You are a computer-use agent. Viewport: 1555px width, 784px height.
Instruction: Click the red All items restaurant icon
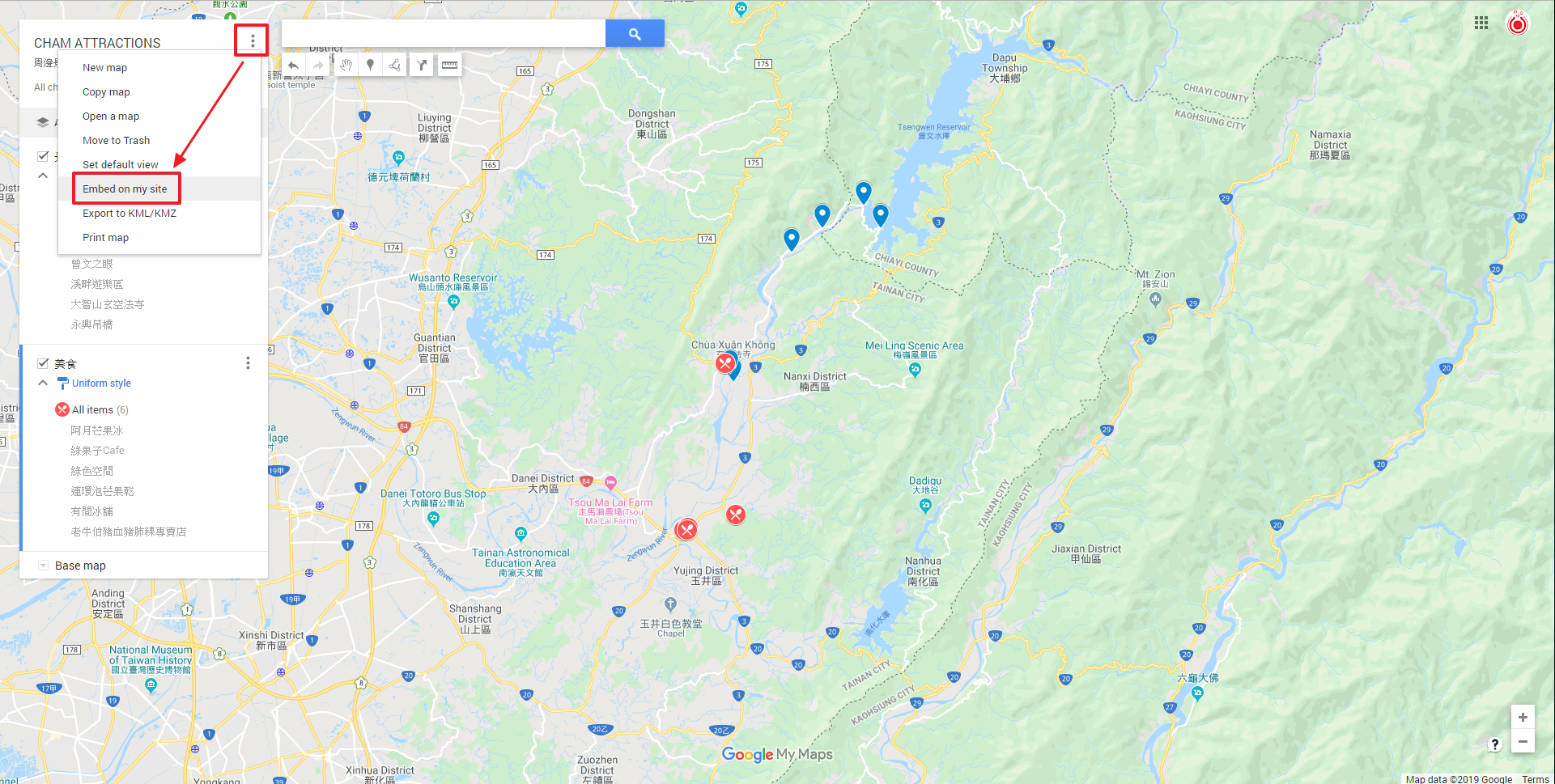(x=62, y=409)
